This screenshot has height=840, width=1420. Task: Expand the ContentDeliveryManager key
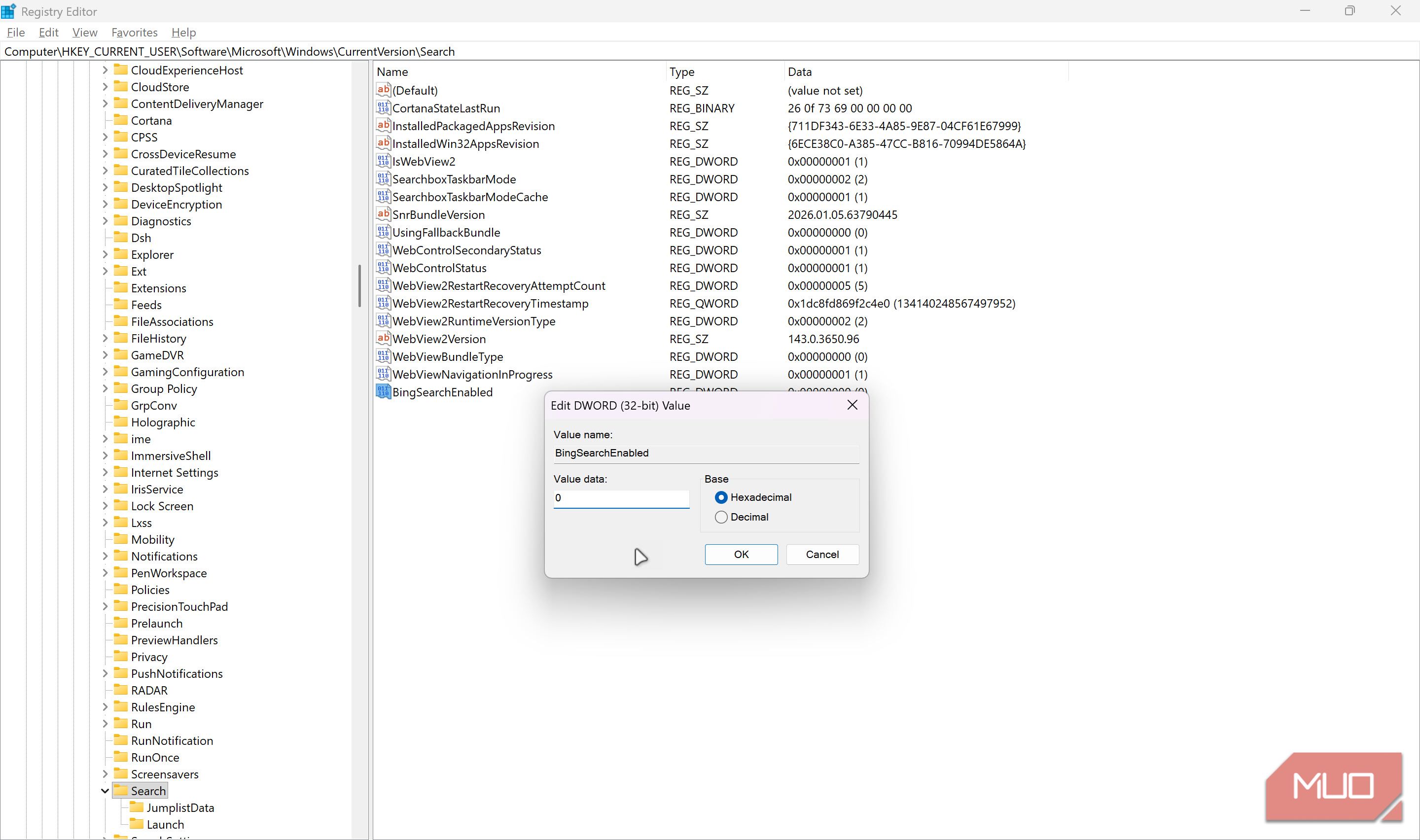coord(105,104)
